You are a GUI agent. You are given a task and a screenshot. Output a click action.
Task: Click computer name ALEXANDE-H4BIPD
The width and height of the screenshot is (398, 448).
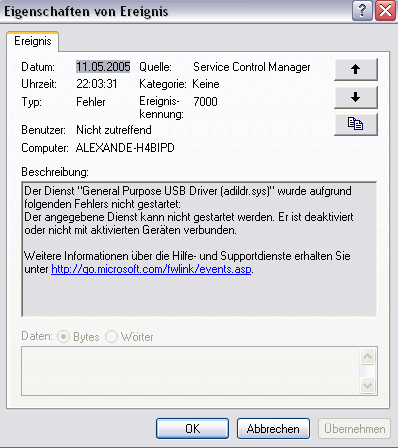125,148
